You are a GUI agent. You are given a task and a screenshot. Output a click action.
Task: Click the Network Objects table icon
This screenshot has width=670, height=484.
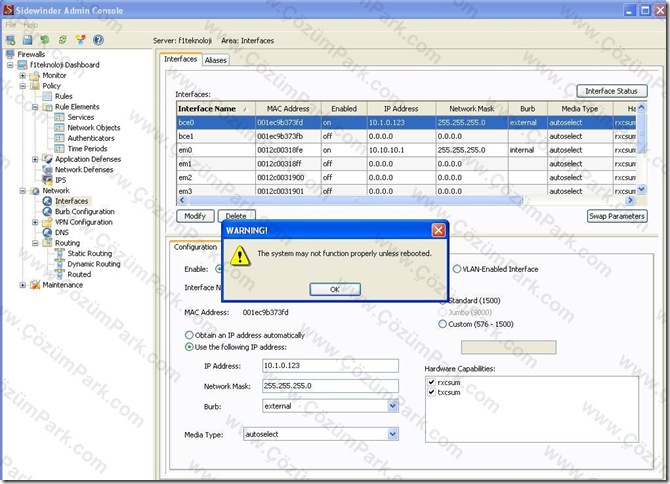[x=60, y=128]
